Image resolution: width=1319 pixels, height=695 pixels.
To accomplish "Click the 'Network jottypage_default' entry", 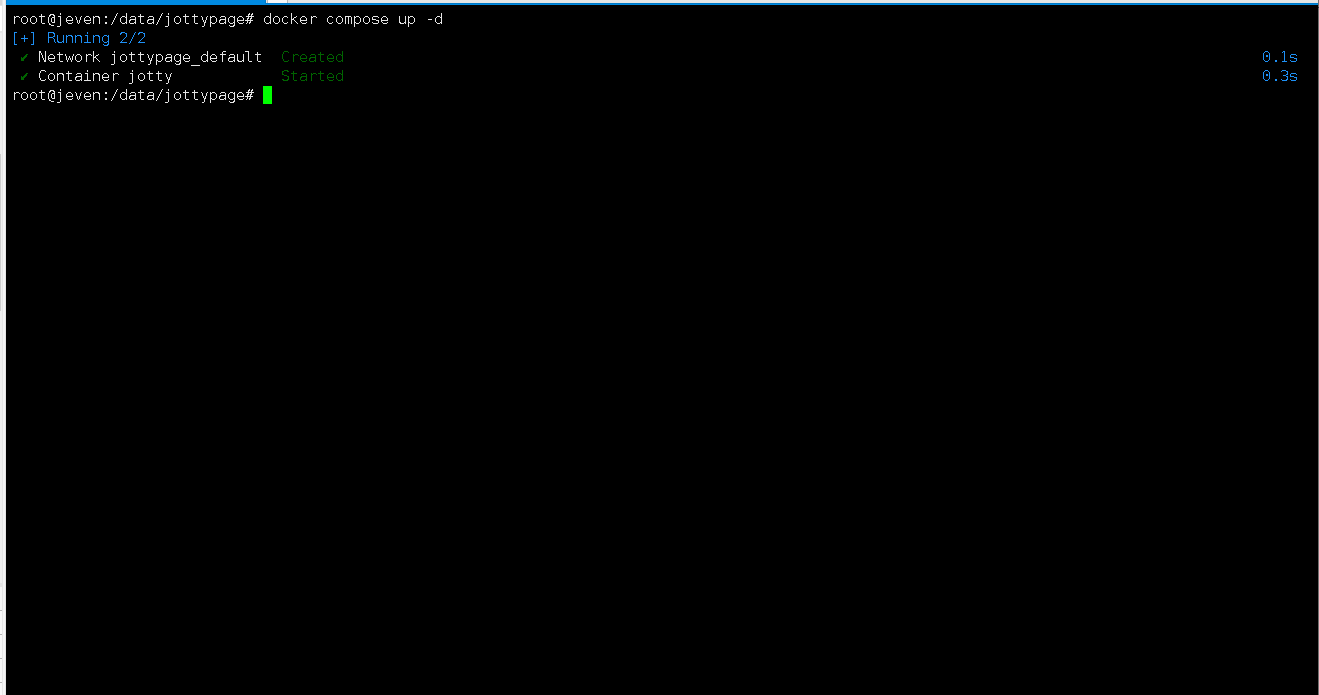I will pos(150,57).
